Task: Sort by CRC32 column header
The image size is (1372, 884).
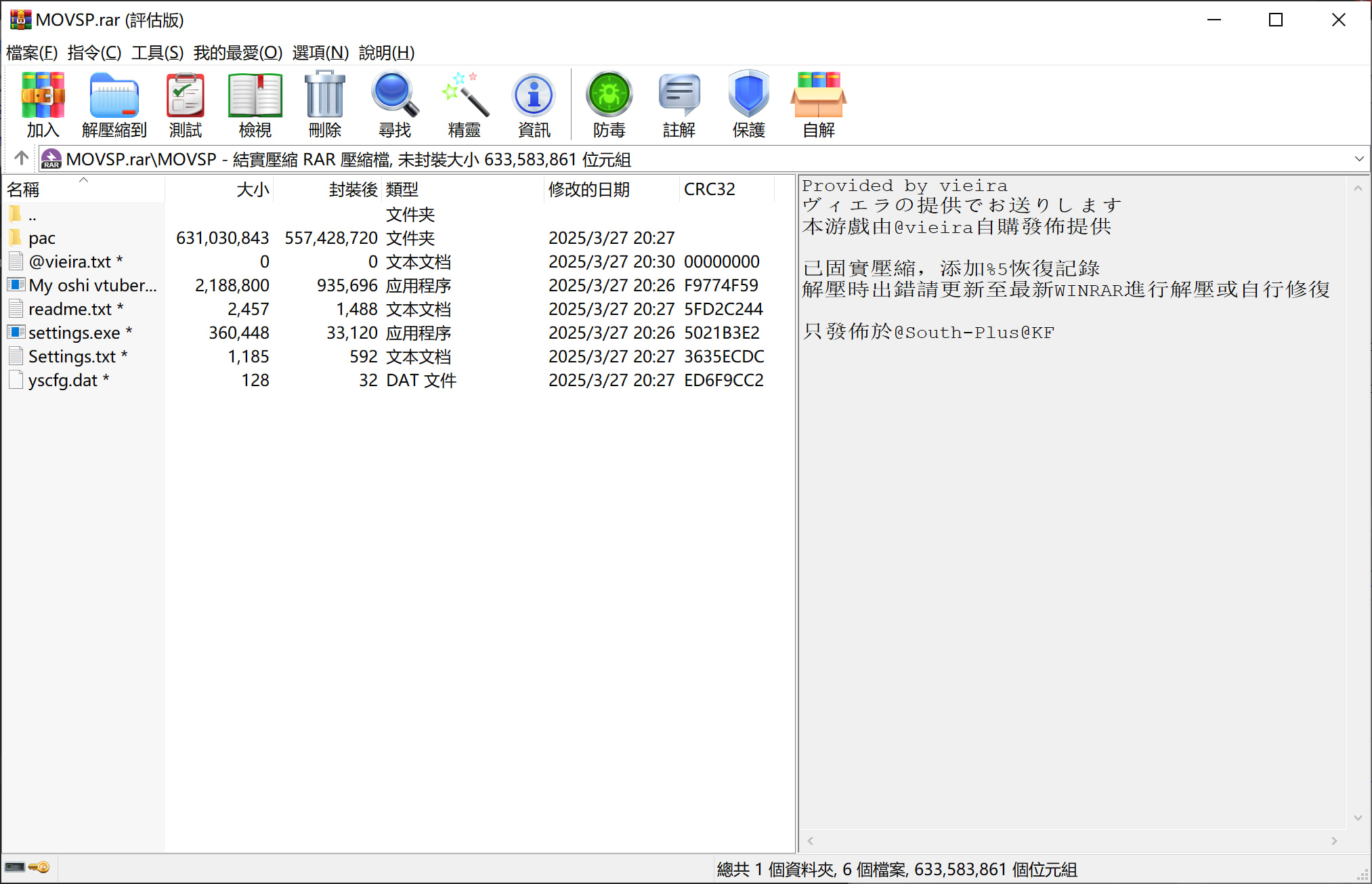Action: [x=709, y=189]
